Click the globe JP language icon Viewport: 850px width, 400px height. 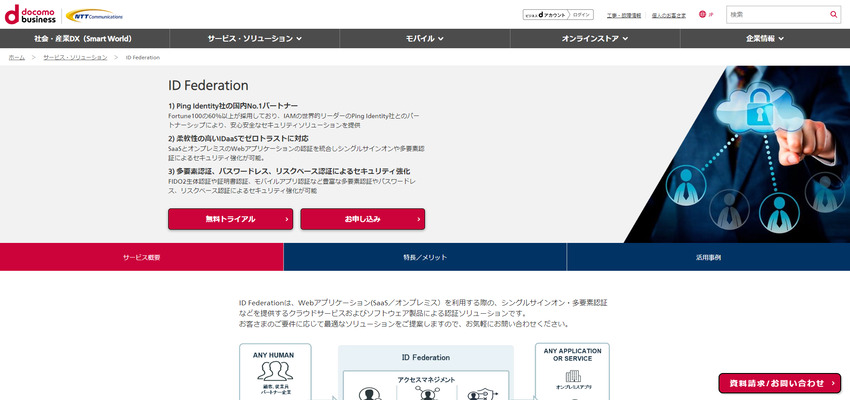(x=706, y=15)
